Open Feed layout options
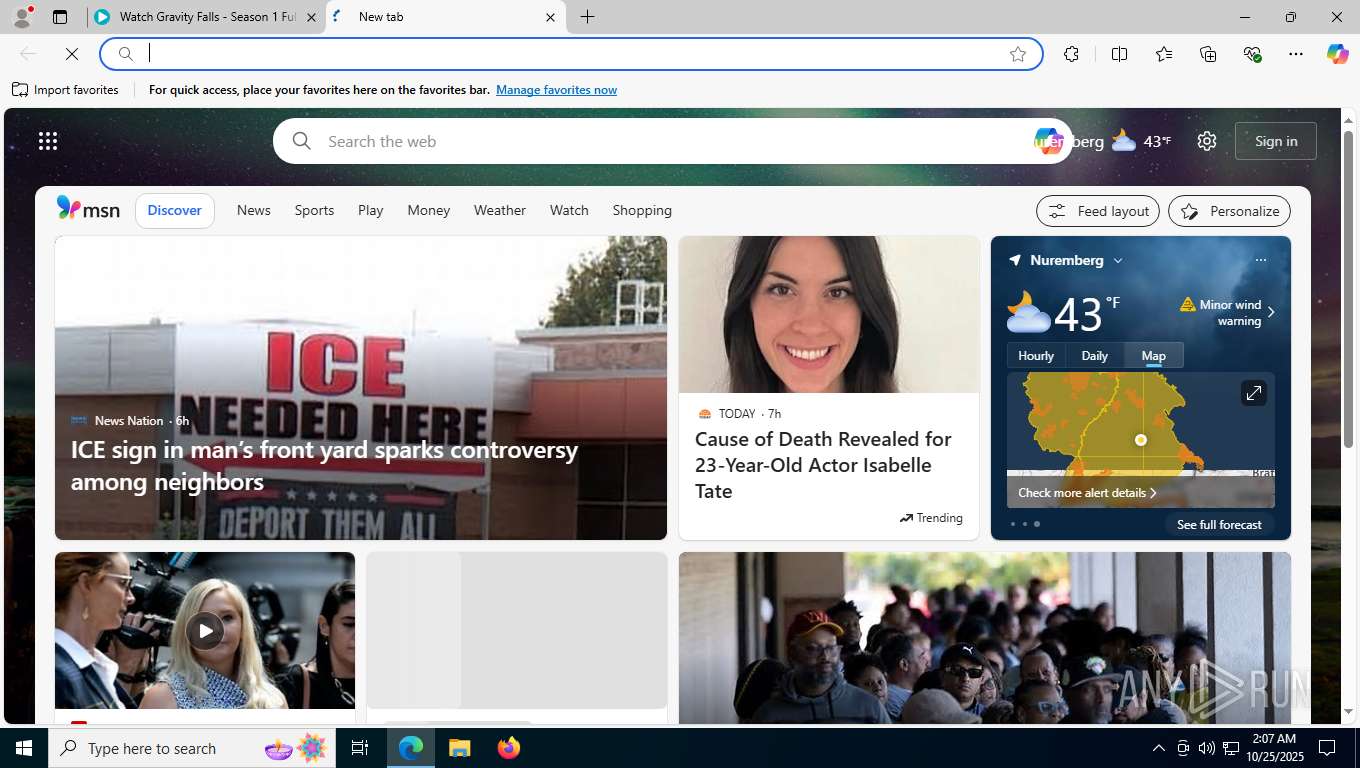This screenshot has height=768, width=1360. (x=1098, y=211)
